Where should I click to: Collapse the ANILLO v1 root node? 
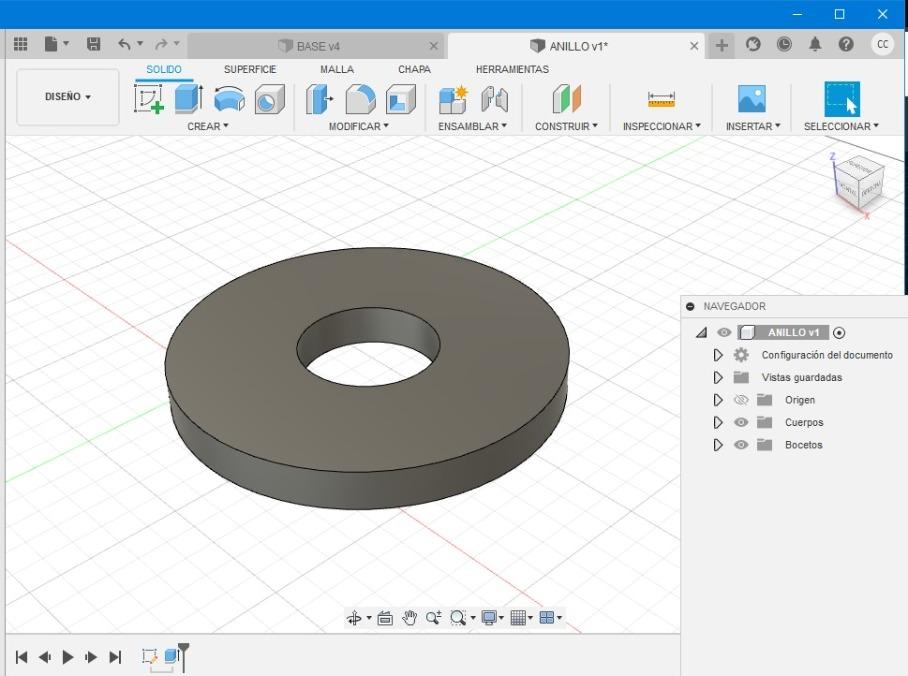(x=702, y=332)
